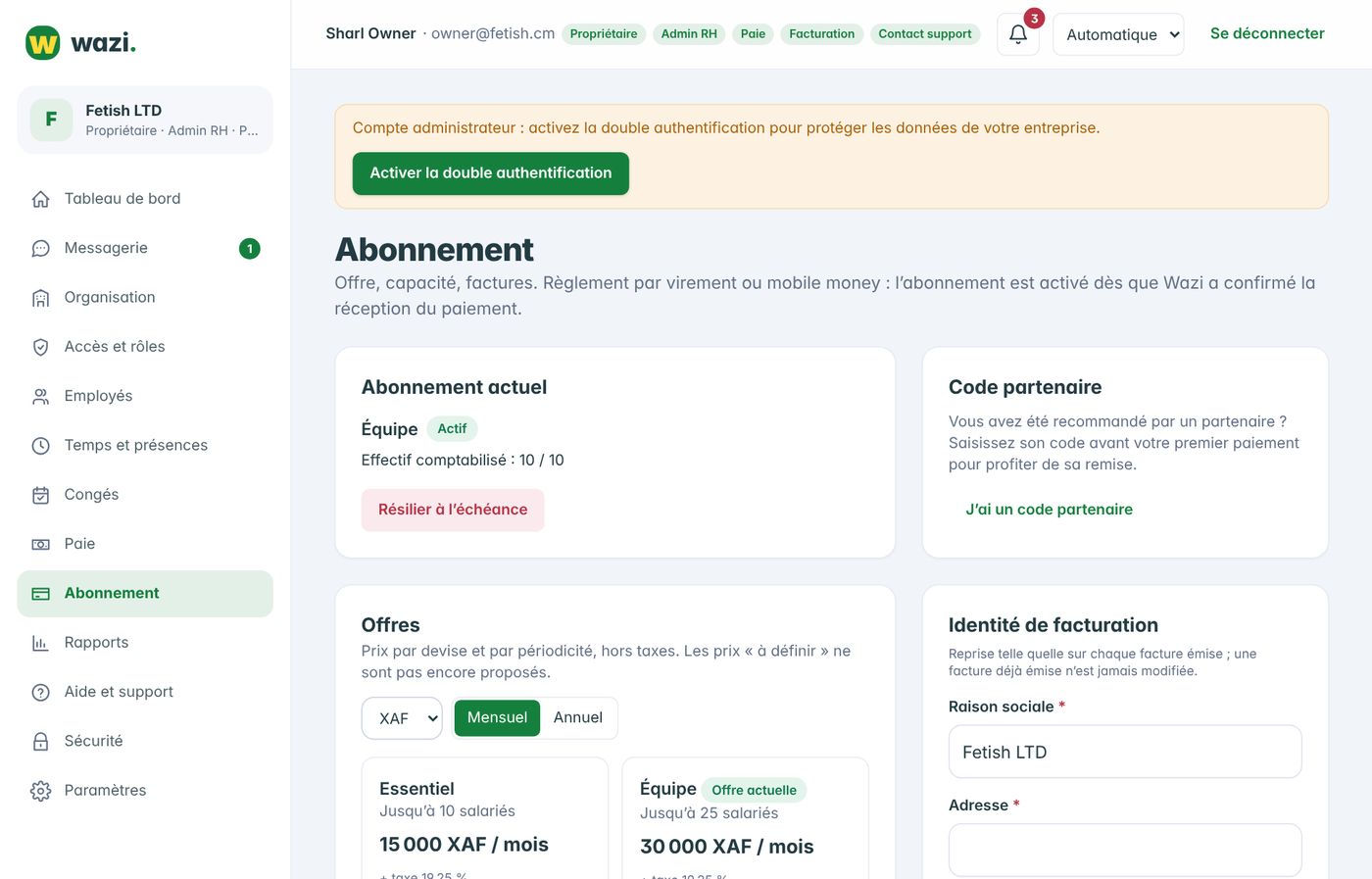The width and height of the screenshot is (1372, 879).
Task: Open notifications bell icon
Action: coord(1018,34)
